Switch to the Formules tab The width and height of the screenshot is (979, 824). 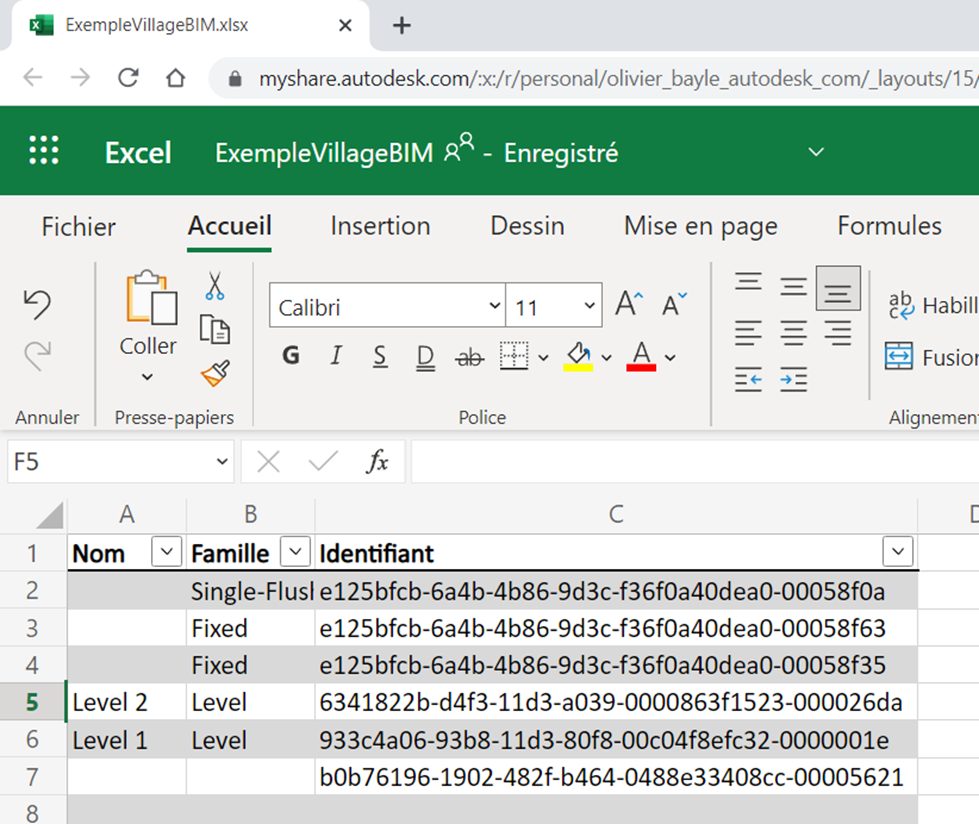tap(890, 226)
